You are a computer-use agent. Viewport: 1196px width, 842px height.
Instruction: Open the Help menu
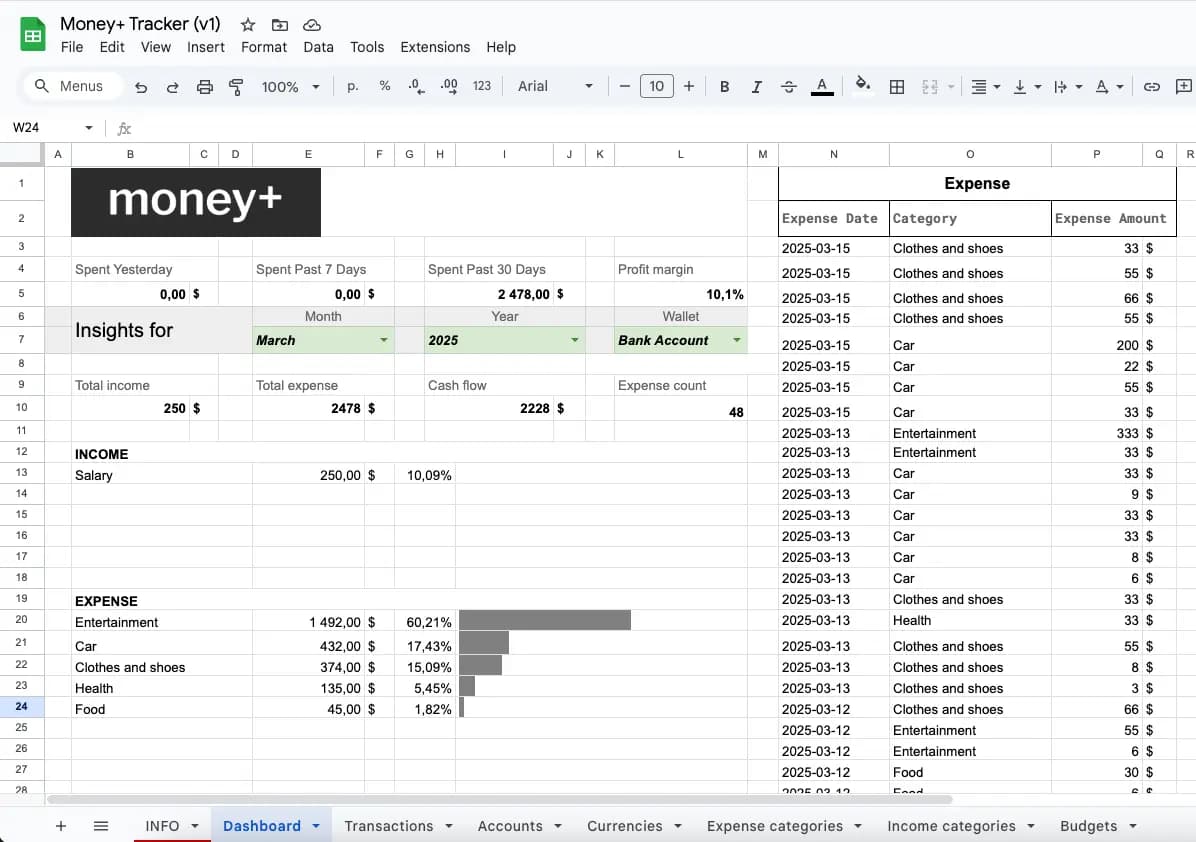(x=501, y=47)
